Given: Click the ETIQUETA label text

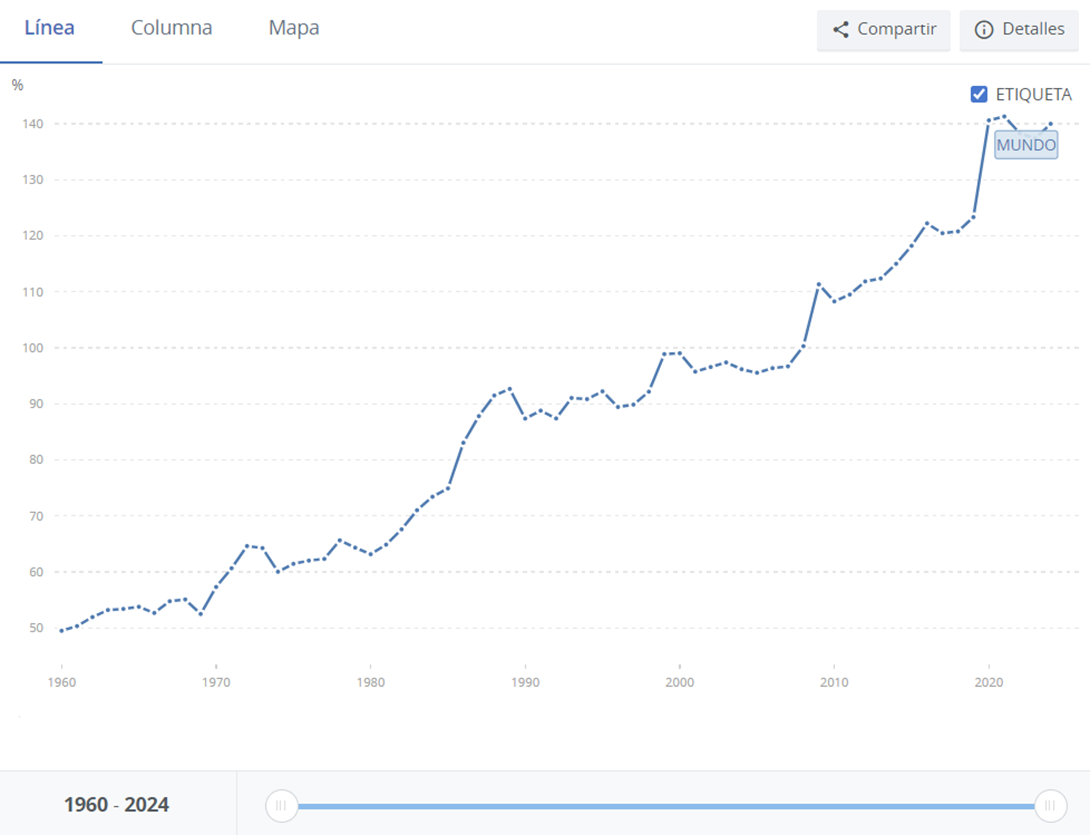Looking at the screenshot, I should (1033, 95).
